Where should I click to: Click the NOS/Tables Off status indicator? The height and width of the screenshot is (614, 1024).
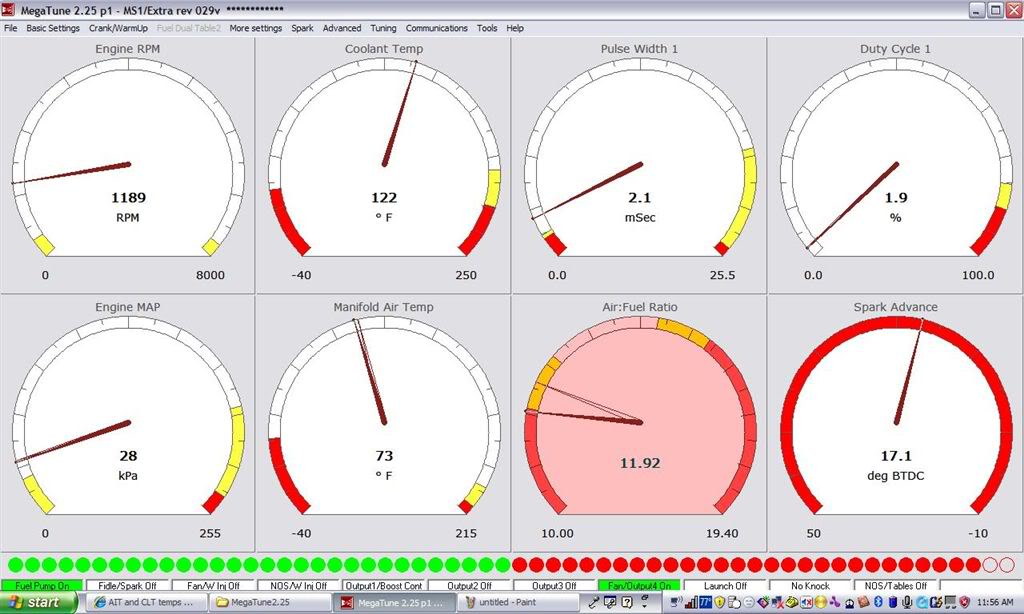coord(895,585)
